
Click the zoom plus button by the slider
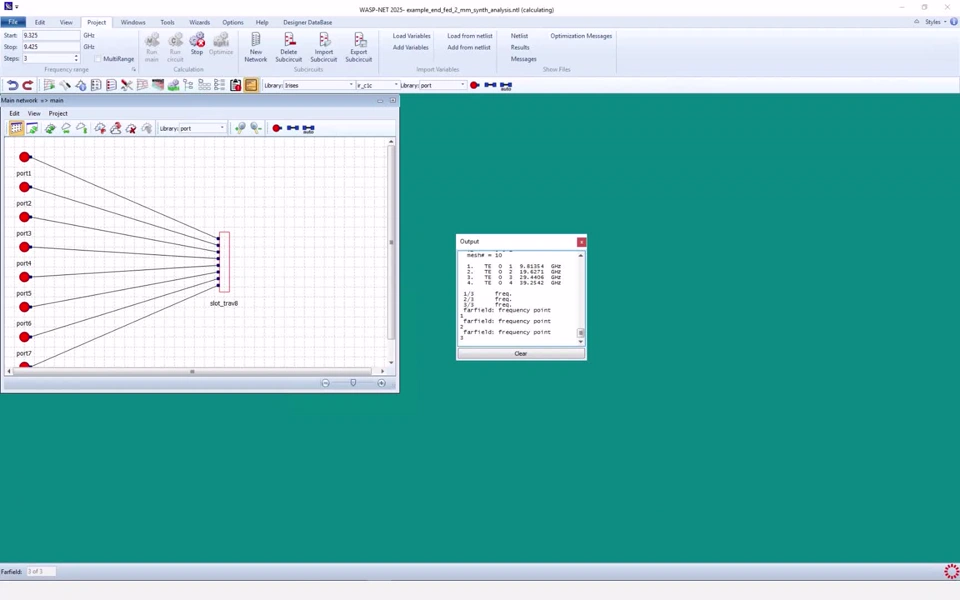[x=381, y=383]
